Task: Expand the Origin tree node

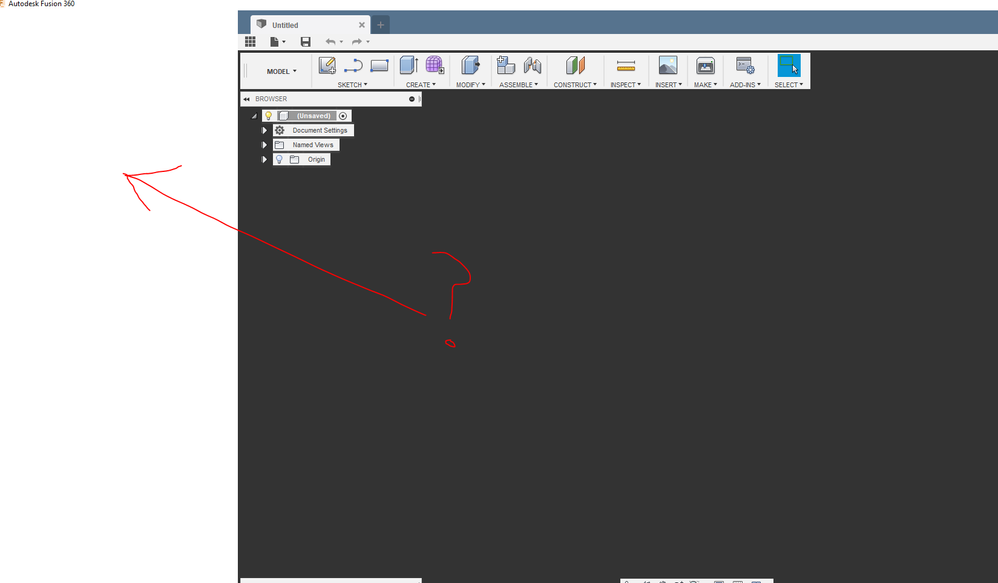Action: [x=264, y=160]
